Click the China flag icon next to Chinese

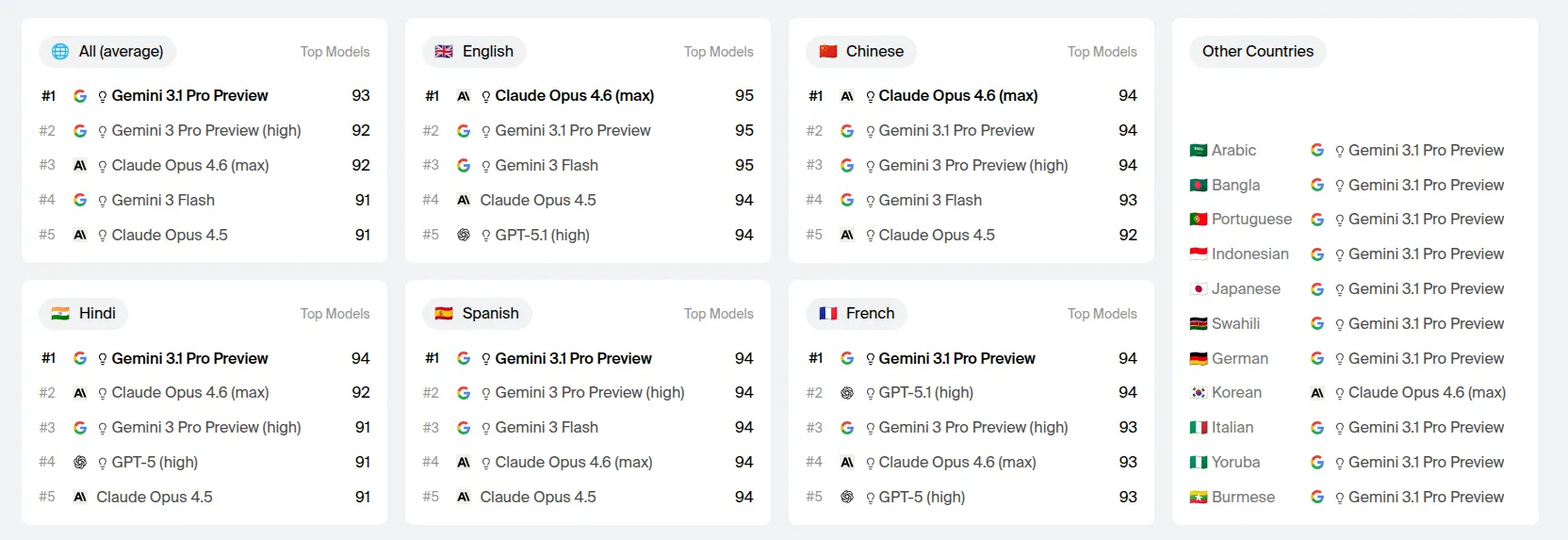pyautogui.click(x=828, y=51)
